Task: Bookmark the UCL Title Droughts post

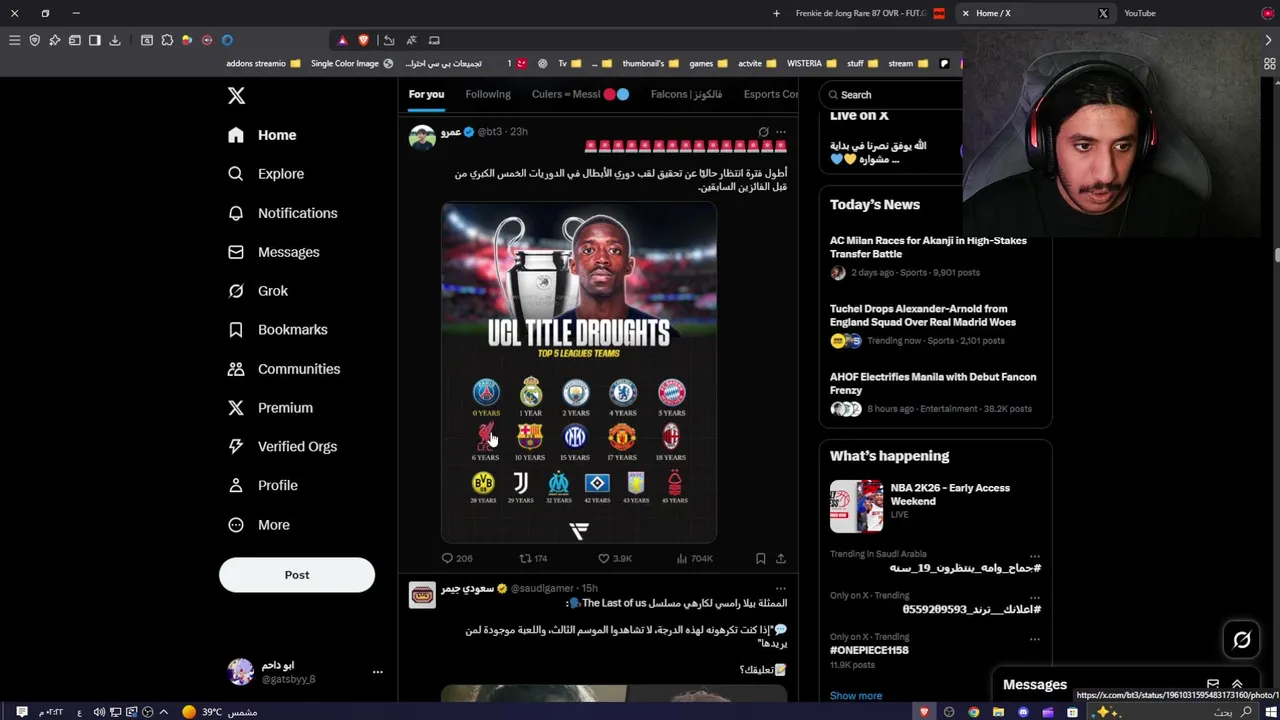Action: tap(760, 558)
